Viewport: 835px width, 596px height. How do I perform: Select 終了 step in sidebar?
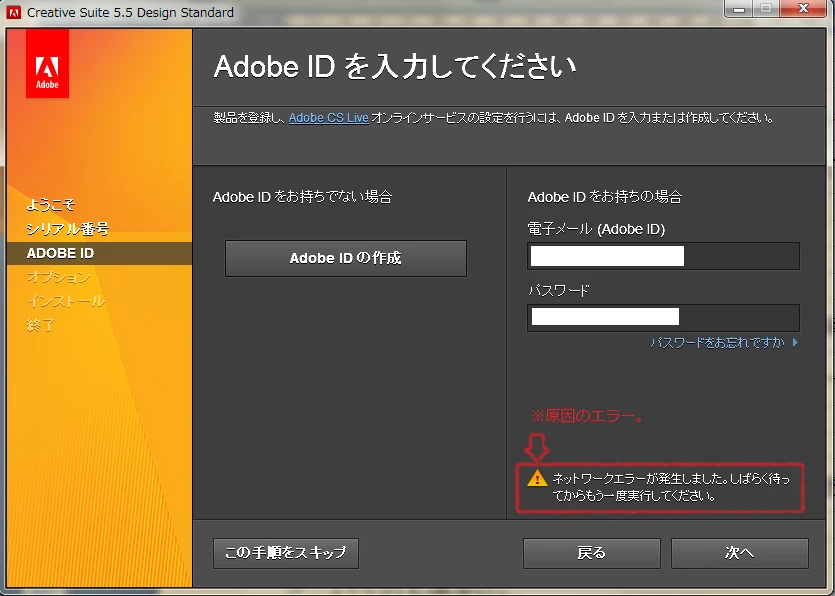[x=40, y=325]
